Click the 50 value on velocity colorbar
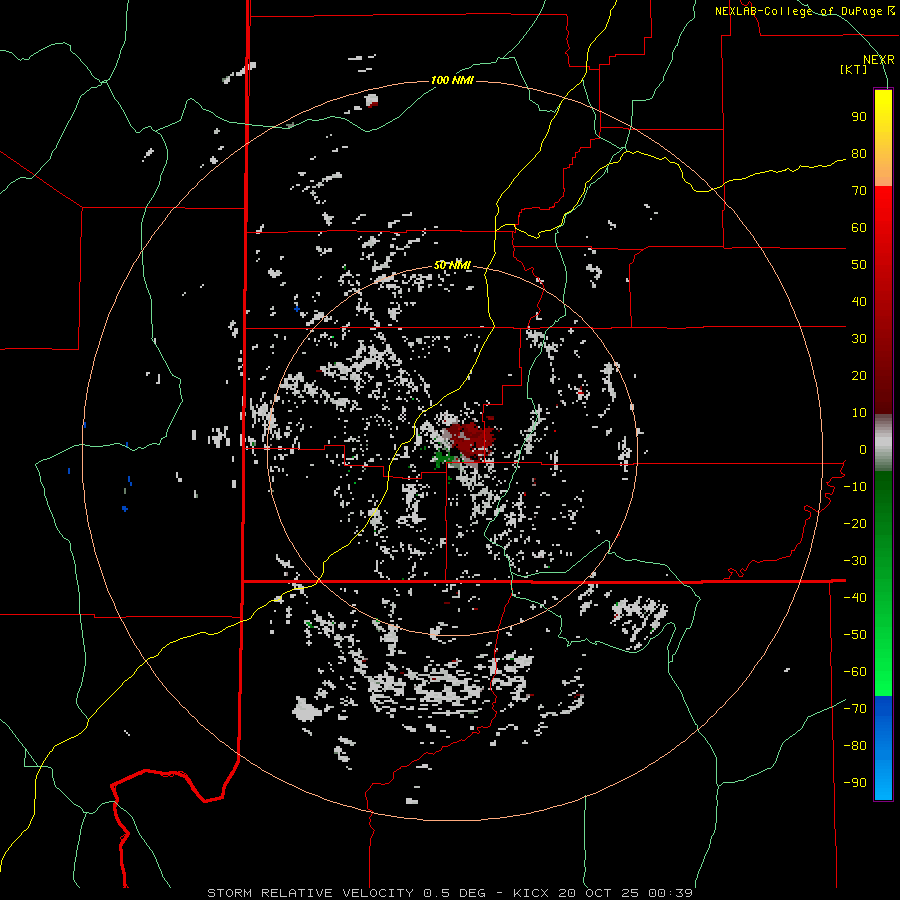Image resolution: width=900 pixels, height=900 pixels. pyautogui.click(x=859, y=265)
